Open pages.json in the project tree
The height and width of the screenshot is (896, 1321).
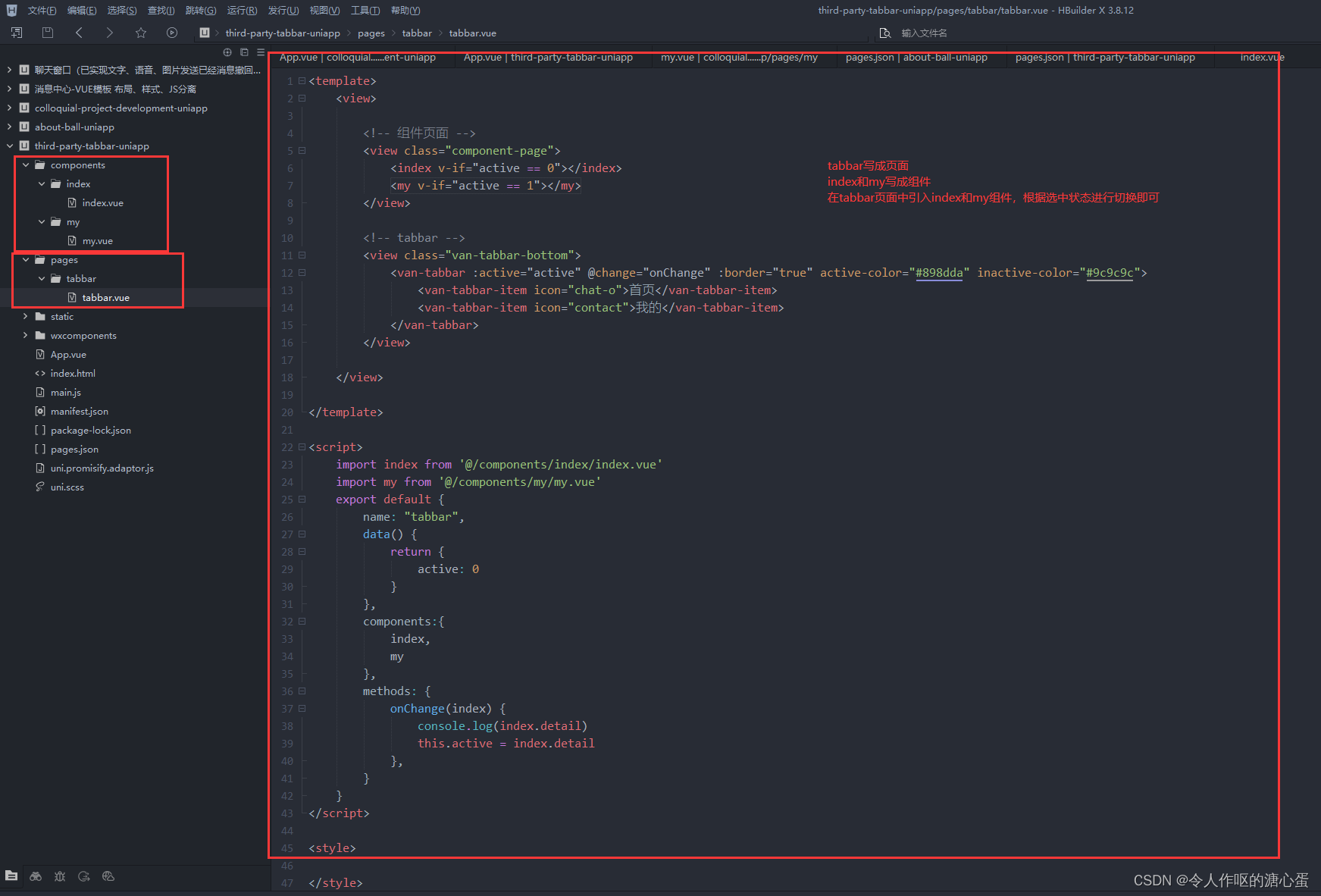tap(74, 450)
